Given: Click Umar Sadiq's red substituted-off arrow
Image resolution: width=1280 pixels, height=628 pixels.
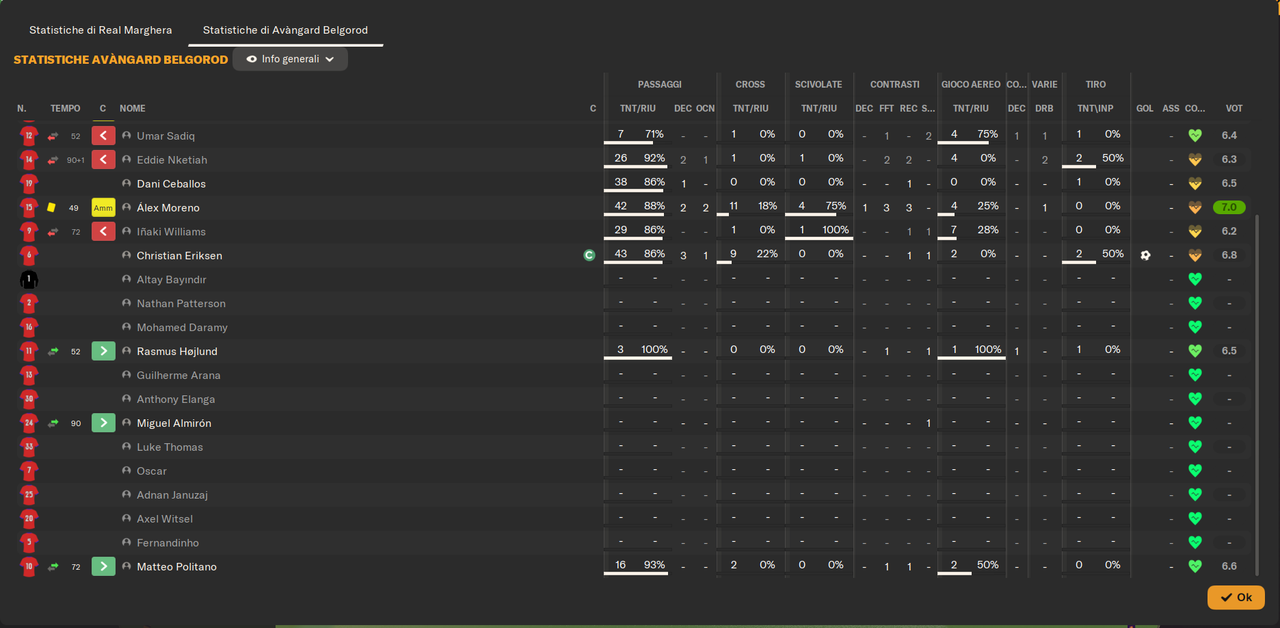Looking at the screenshot, I should point(103,136).
